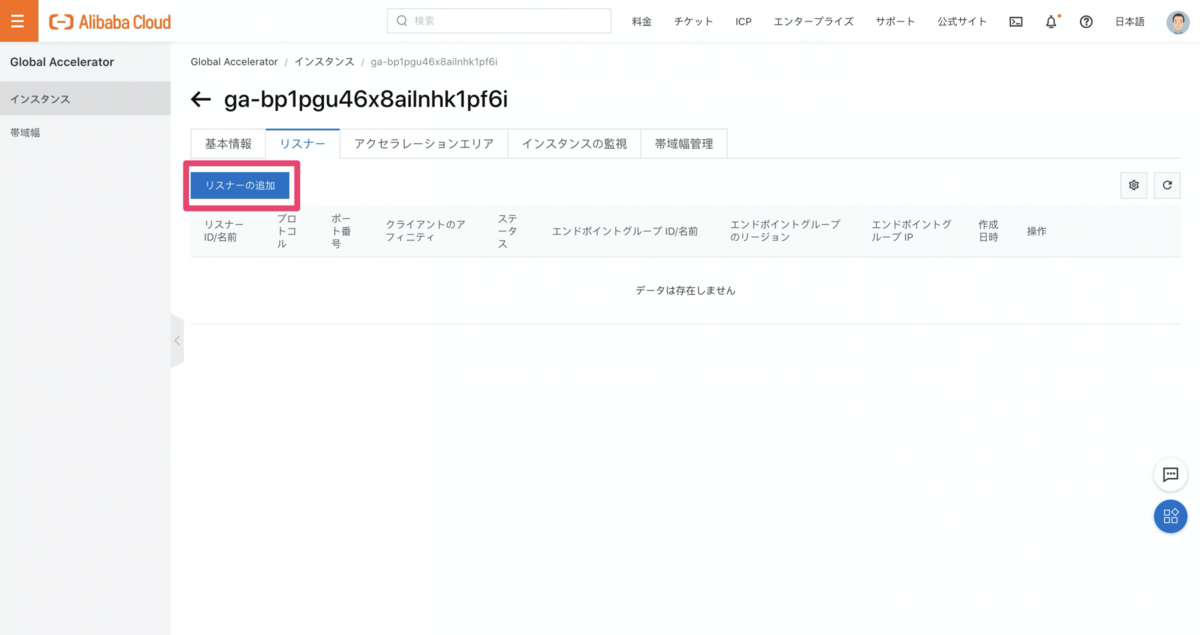Click the データは存在しません message
This screenshot has height=635, width=1200.
pos(685,290)
